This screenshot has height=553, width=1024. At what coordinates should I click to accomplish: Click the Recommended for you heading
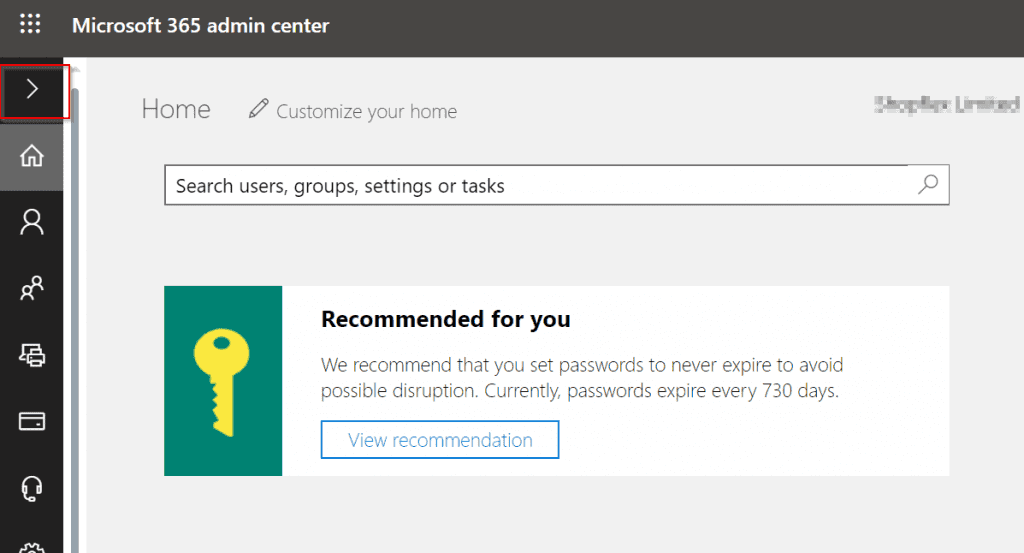(x=446, y=319)
